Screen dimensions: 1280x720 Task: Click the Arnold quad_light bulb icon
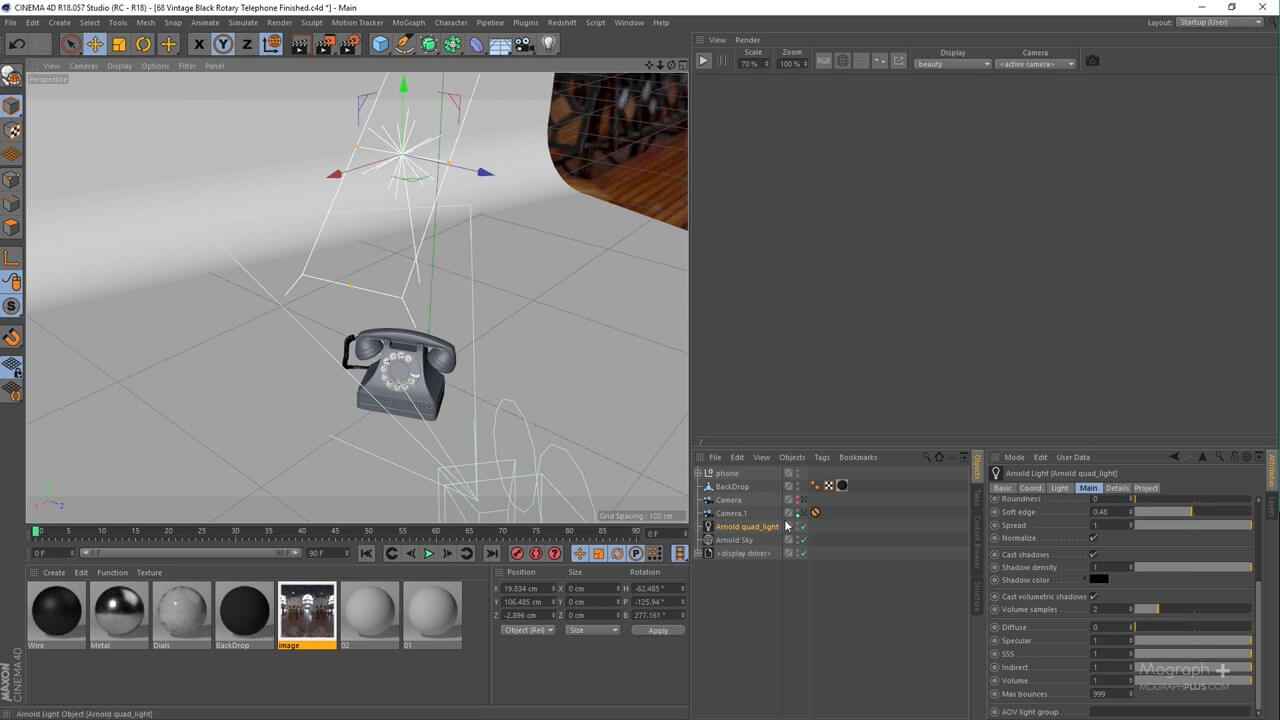click(x=708, y=526)
